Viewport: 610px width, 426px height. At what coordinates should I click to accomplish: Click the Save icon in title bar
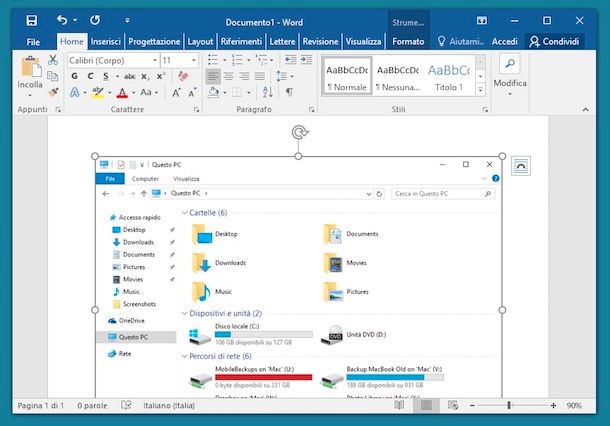pyautogui.click(x=32, y=20)
